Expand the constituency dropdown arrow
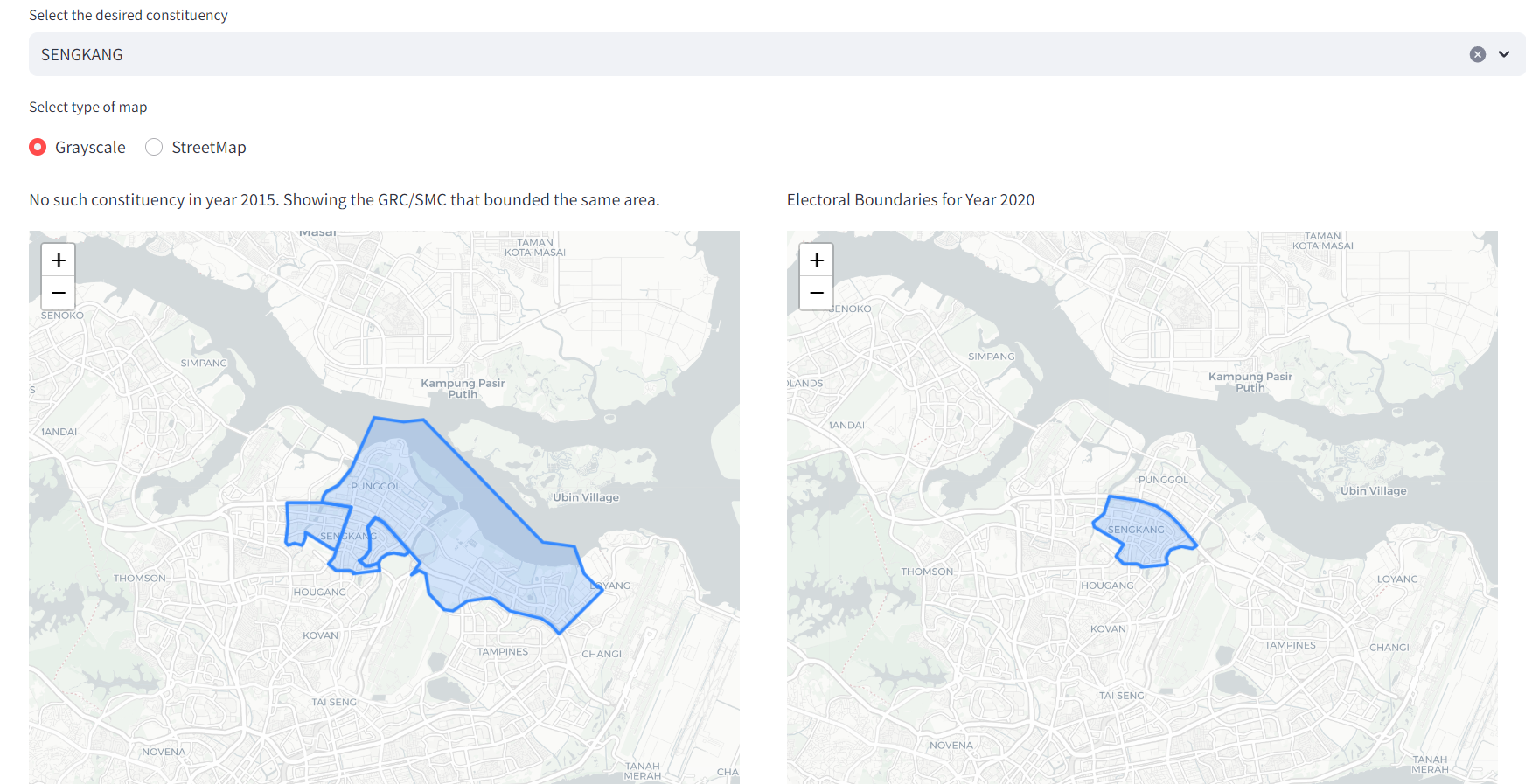The width and height of the screenshot is (1532, 784). (x=1504, y=54)
